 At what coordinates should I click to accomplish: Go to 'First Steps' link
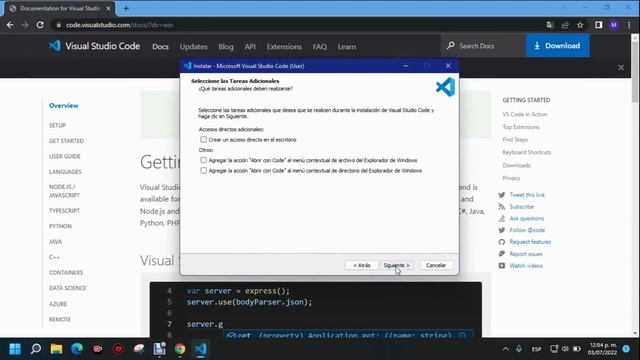point(515,140)
